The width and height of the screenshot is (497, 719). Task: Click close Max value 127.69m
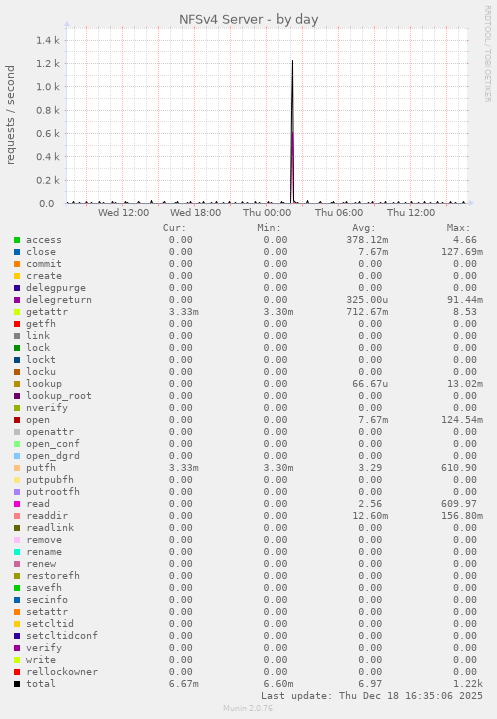[462, 252]
